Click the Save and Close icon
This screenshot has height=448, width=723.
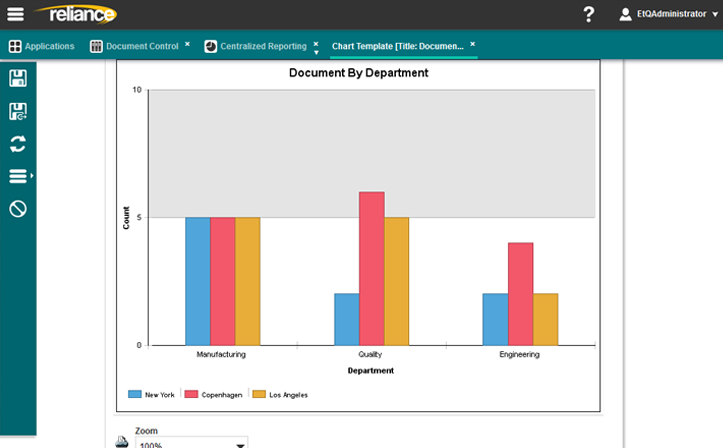click(x=17, y=111)
